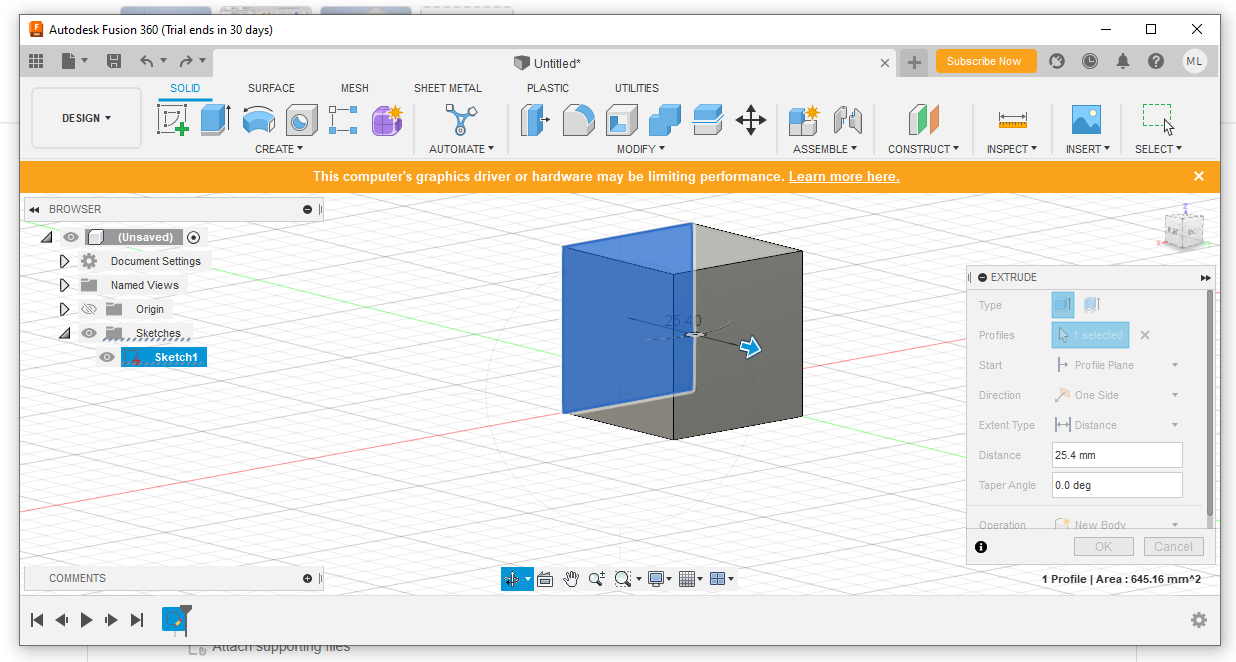Select the Rectangular Pattern tool
Screen dimensions: 1236x662
pyautogui.click(x=343, y=120)
